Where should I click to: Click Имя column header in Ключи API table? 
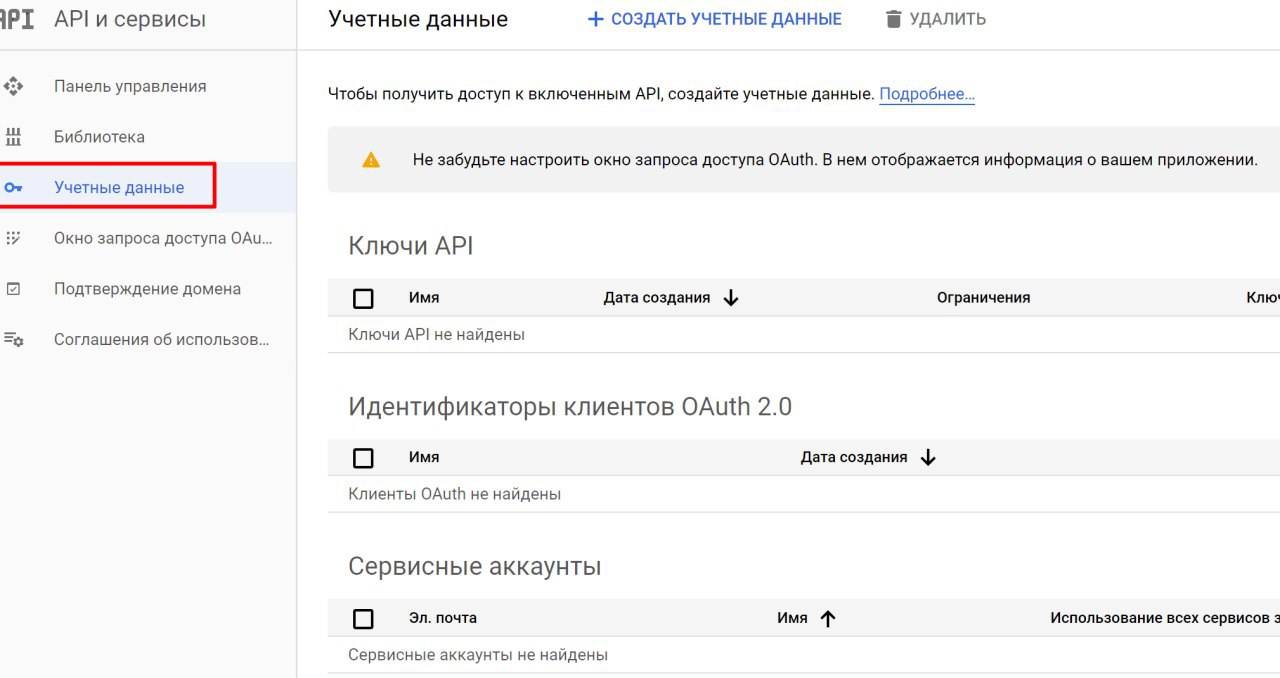click(x=424, y=297)
